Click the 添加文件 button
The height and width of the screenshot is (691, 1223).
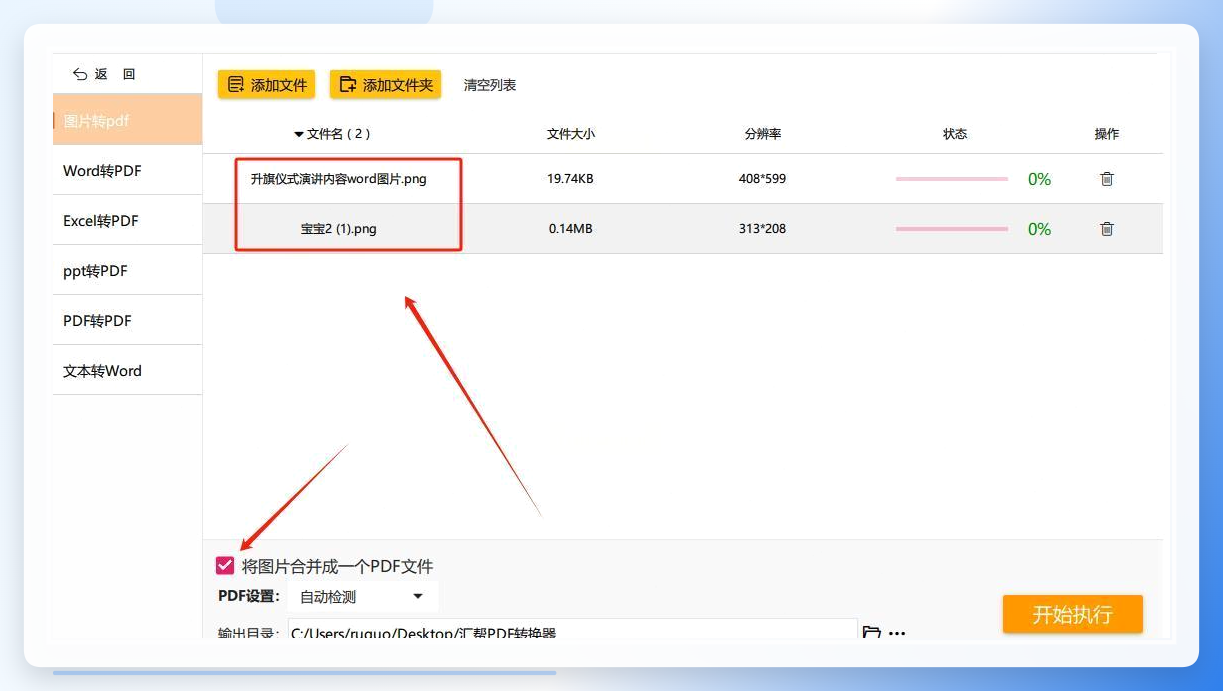click(x=267, y=85)
